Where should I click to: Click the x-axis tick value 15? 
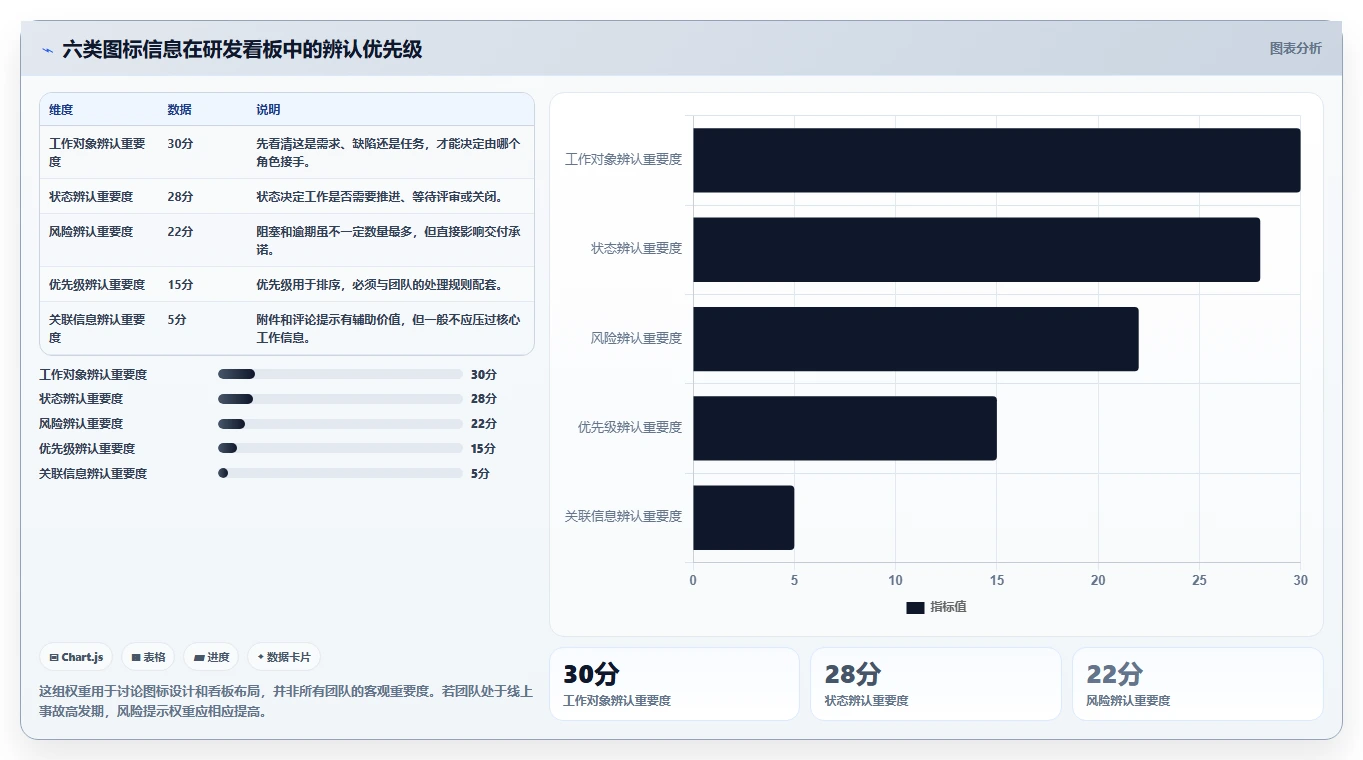tap(996, 581)
